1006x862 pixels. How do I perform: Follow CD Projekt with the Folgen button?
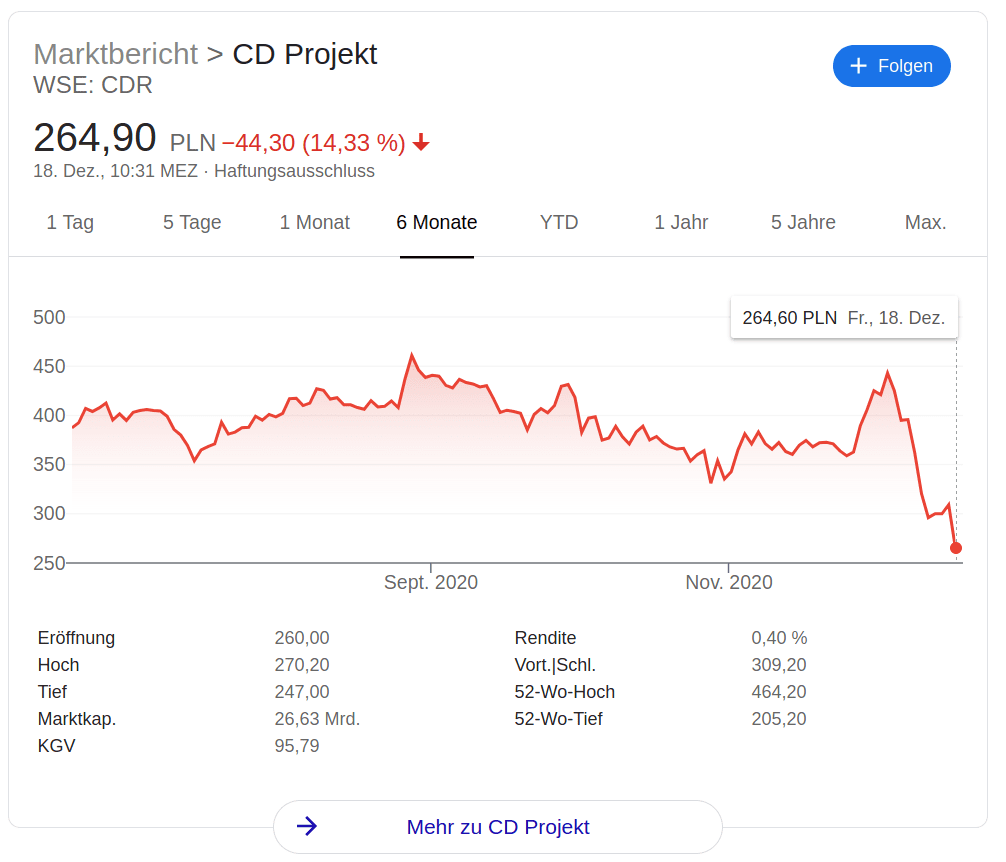point(892,66)
